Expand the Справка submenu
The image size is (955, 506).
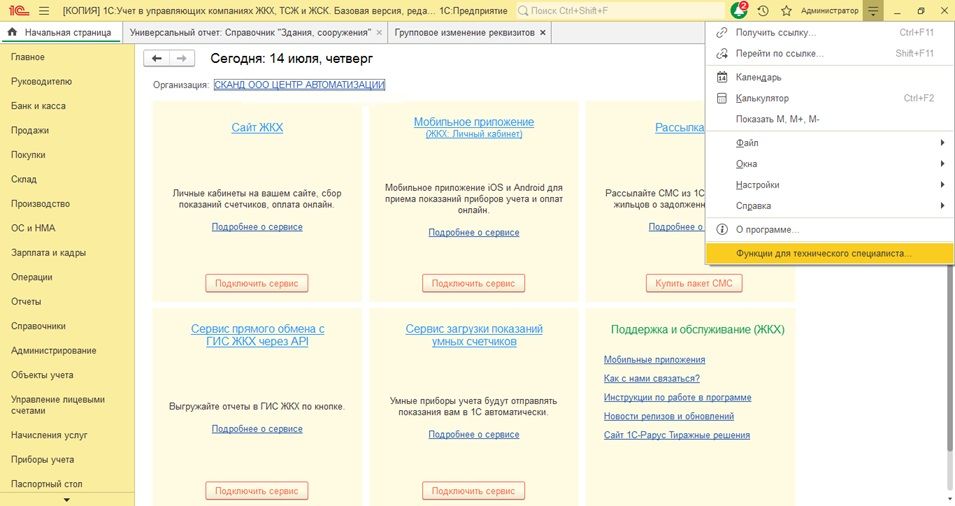(x=941, y=206)
